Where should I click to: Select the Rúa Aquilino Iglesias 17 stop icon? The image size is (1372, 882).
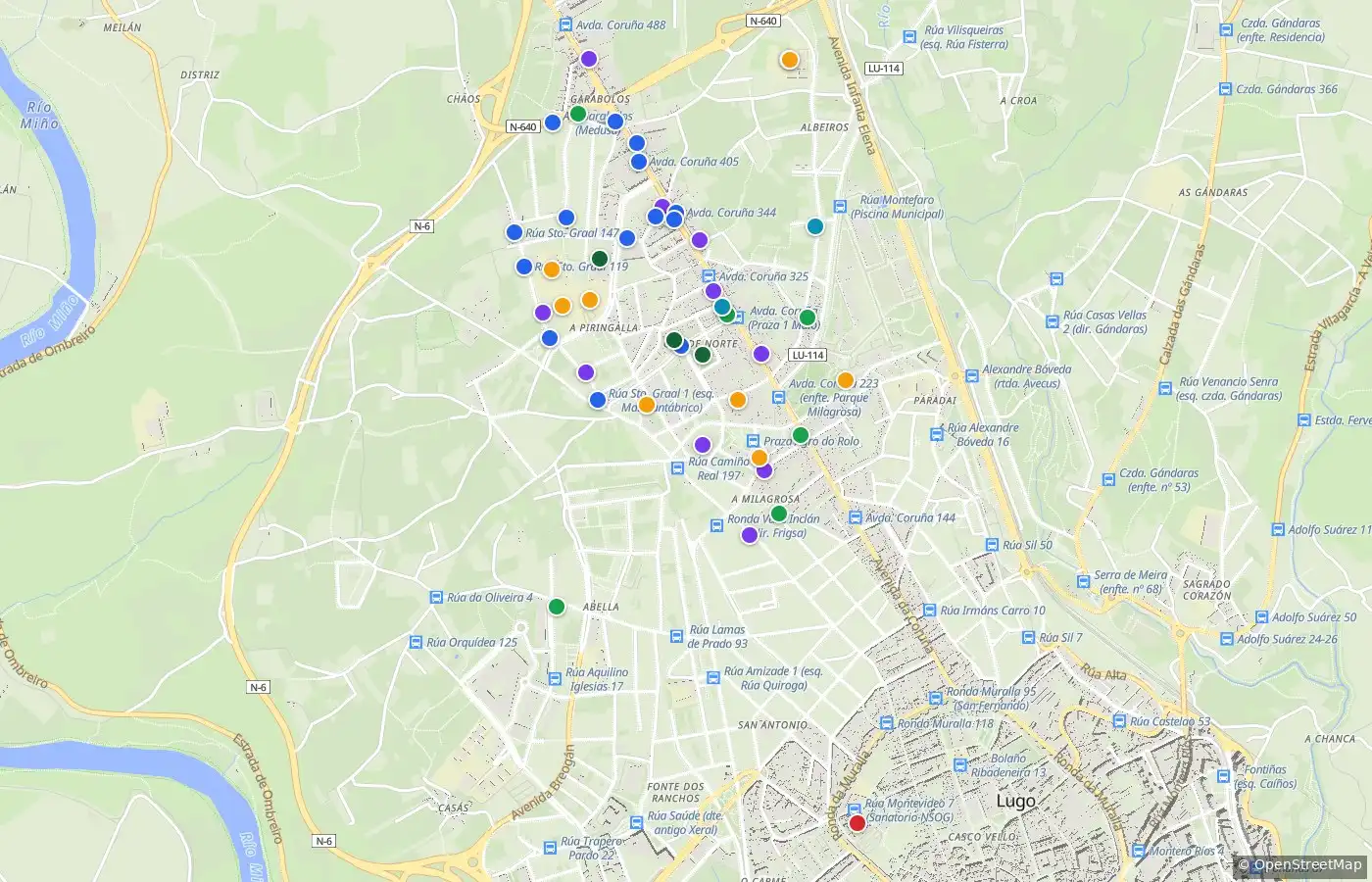coord(556,679)
